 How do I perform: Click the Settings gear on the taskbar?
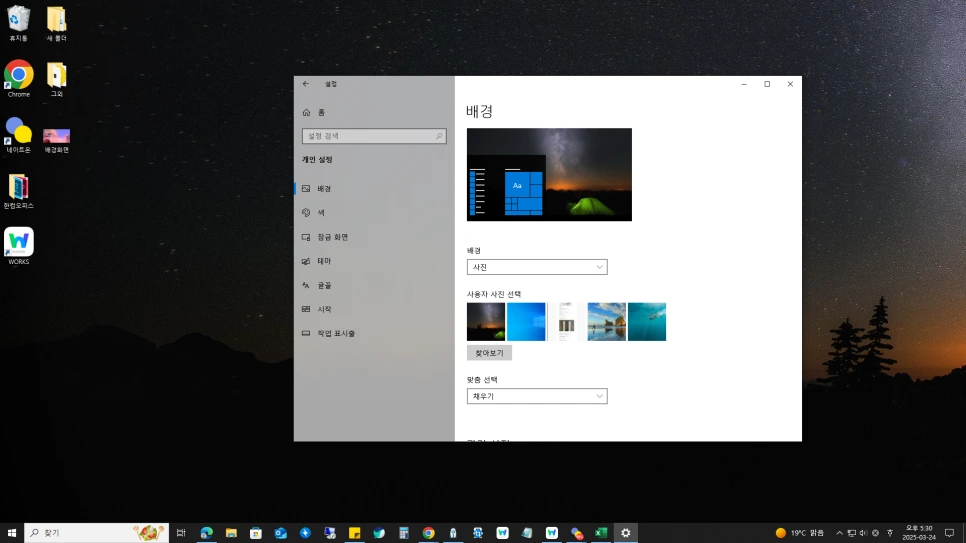coord(625,533)
